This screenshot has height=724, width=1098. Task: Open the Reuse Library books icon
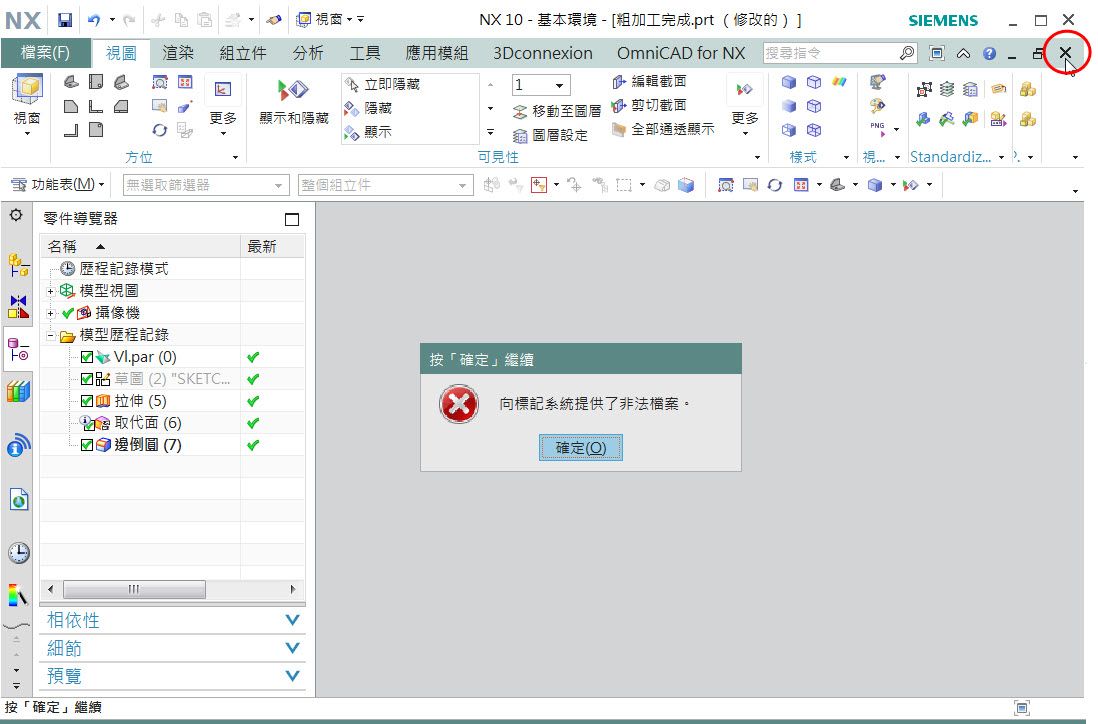pos(18,391)
